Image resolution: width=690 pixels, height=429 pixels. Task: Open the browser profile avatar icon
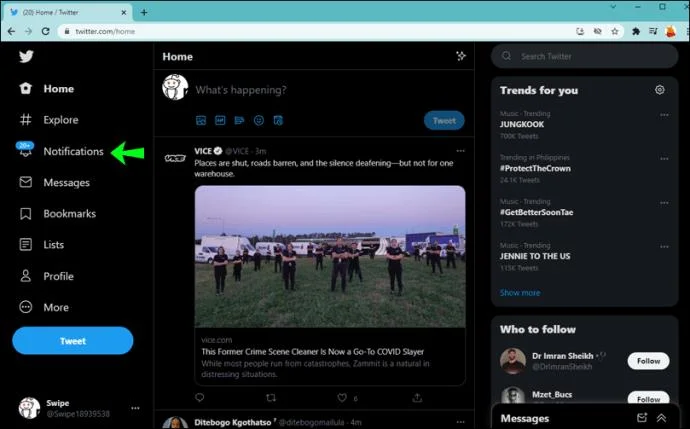tap(671, 31)
